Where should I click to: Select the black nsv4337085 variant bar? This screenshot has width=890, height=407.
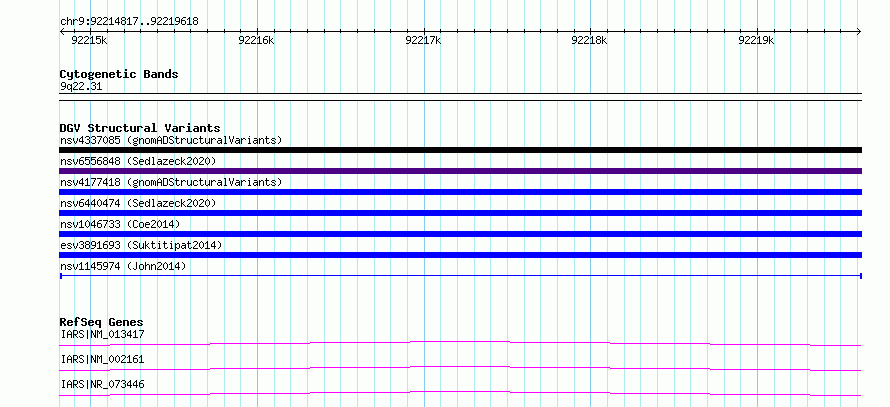pos(460,150)
